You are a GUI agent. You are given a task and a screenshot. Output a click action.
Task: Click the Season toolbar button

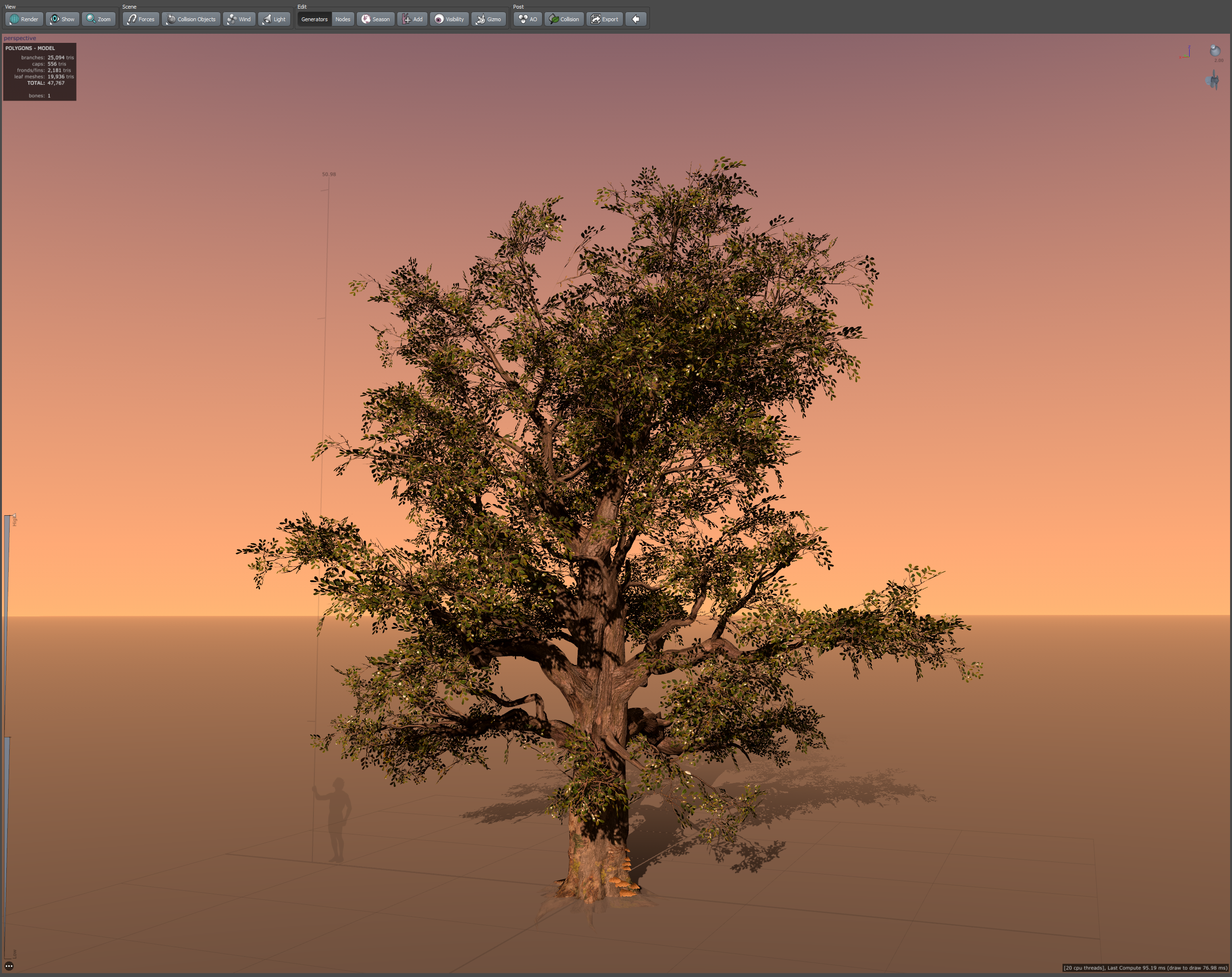pos(376,19)
